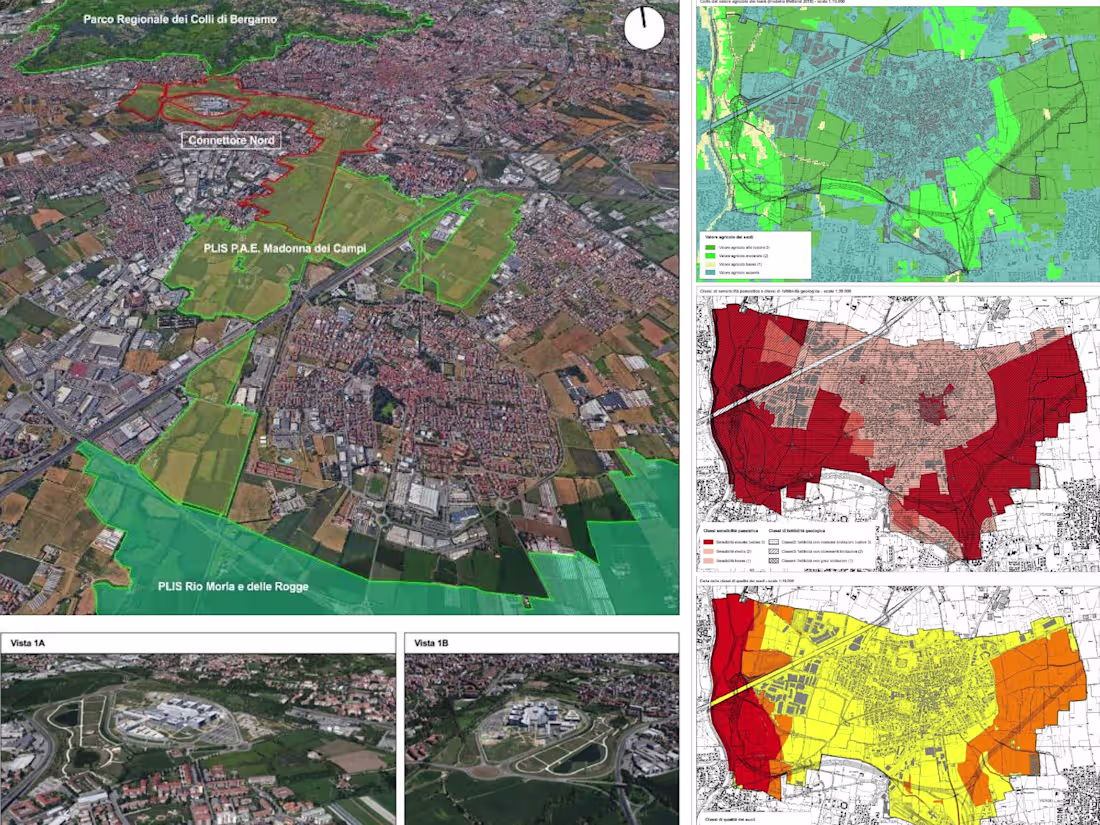The height and width of the screenshot is (825, 1100).
Task: Select the light green "Valore agricolo moderato" color swatch
Action: point(710,256)
